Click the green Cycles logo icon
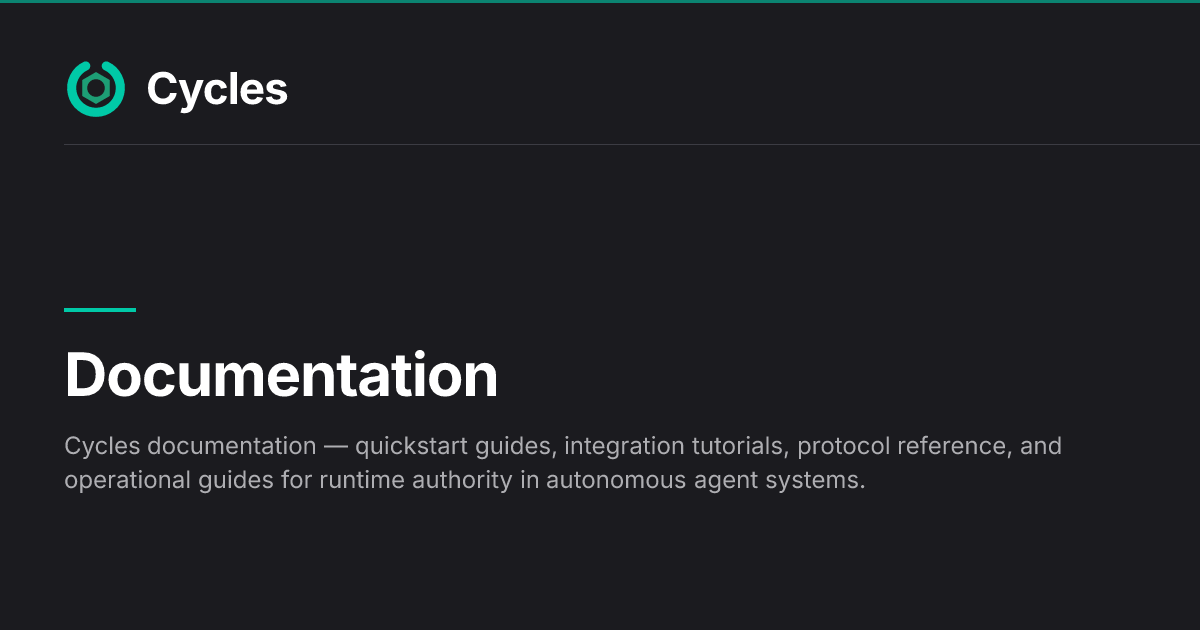 point(96,89)
